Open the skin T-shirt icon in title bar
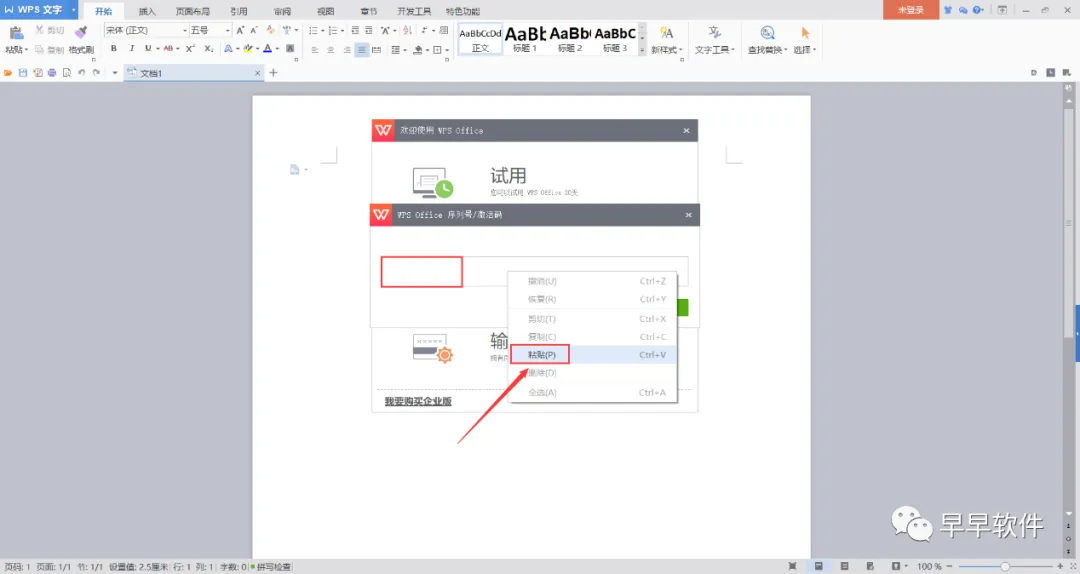Viewport: 1080px width, 574px height. [x=948, y=10]
